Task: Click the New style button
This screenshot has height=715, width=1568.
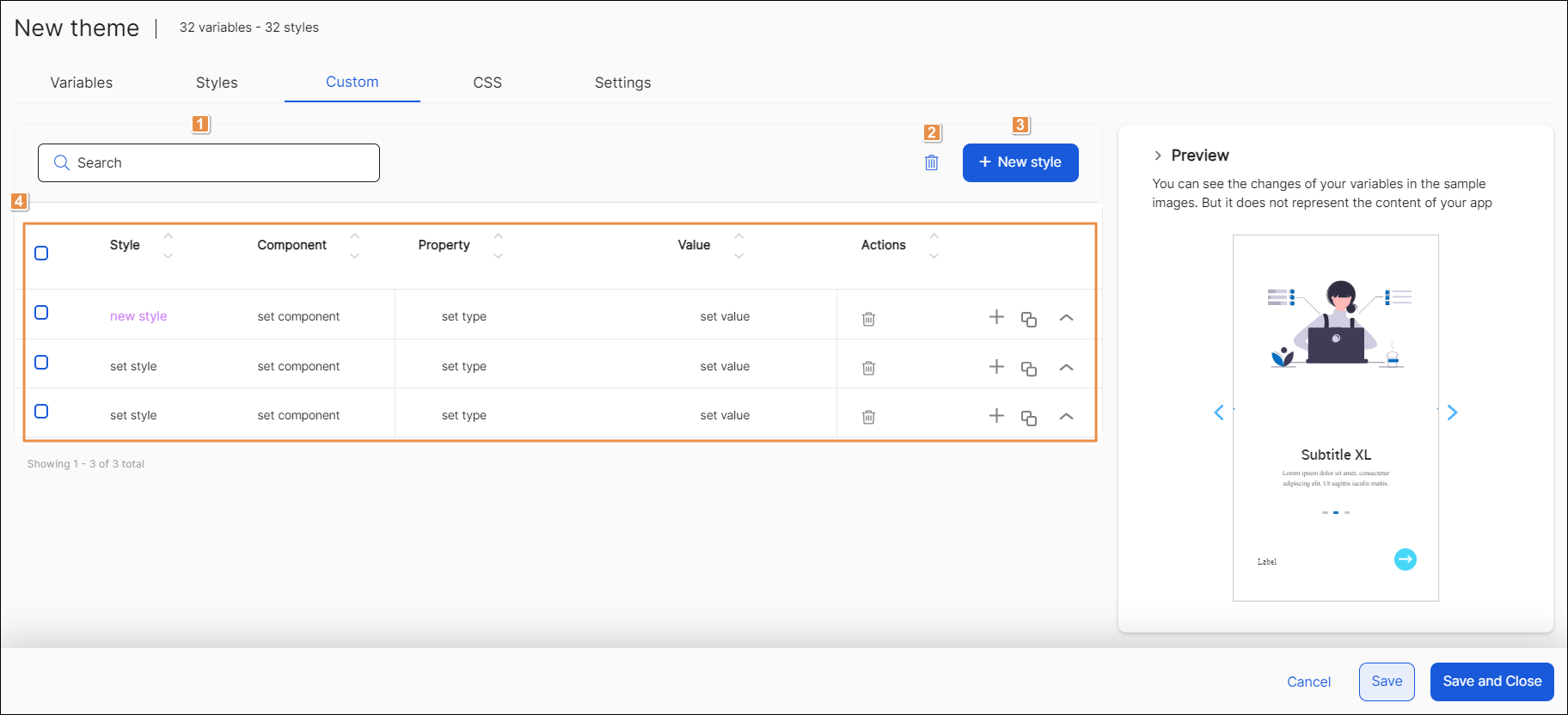Action: (x=1020, y=162)
